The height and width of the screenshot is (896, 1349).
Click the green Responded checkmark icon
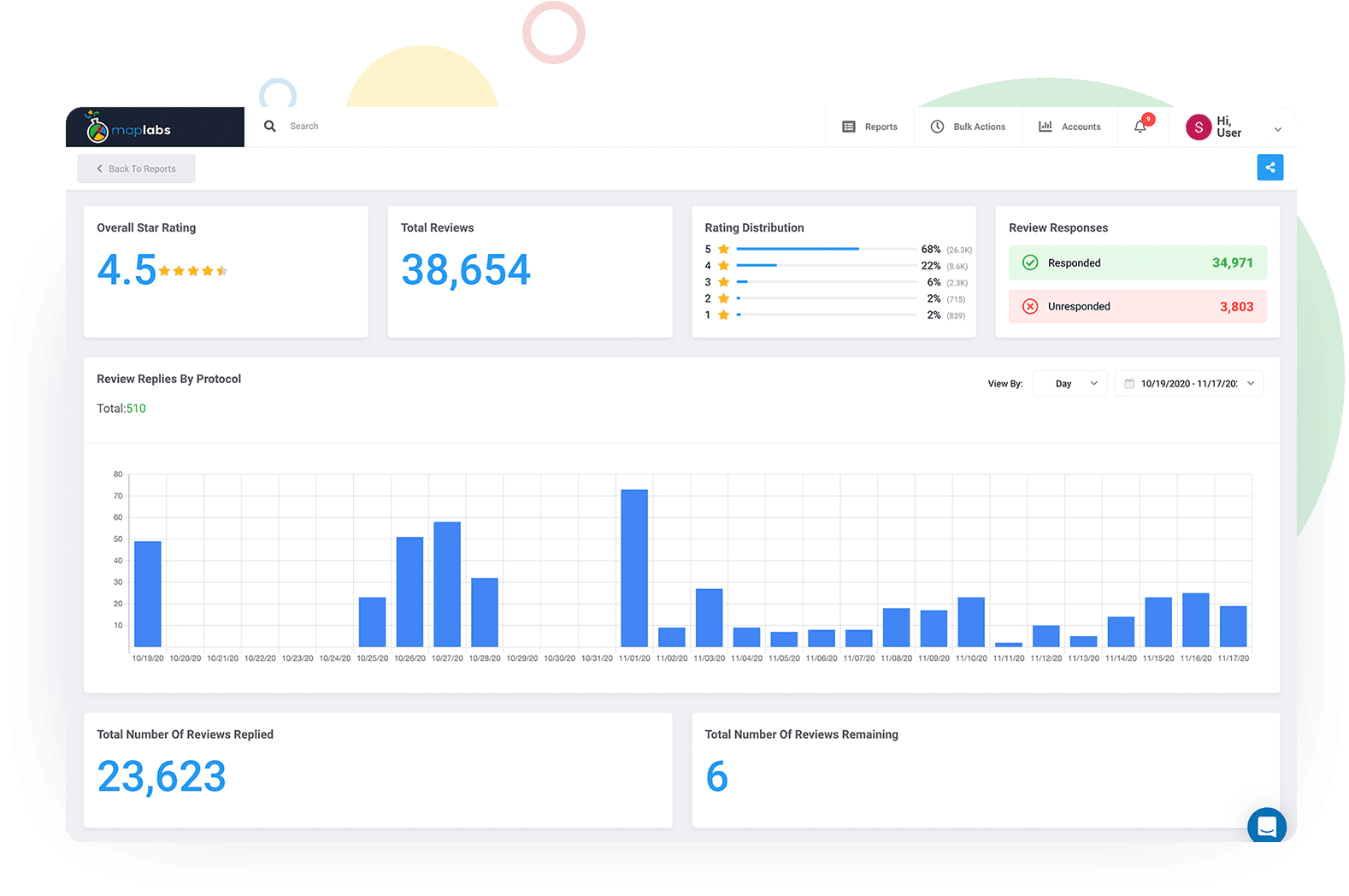pos(1030,263)
